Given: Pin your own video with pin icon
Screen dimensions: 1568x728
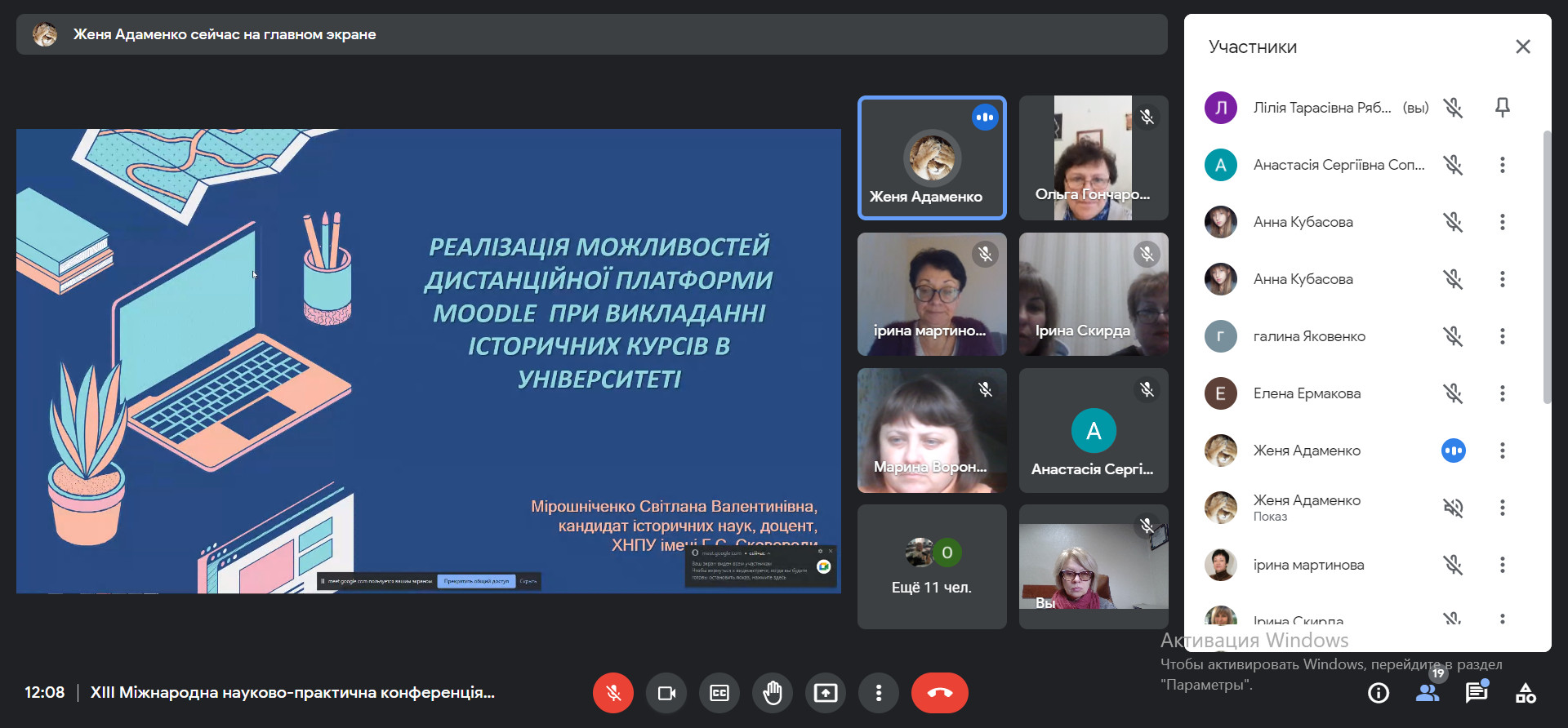Looking at the screenshot, I should click(x=1502, y=108).
